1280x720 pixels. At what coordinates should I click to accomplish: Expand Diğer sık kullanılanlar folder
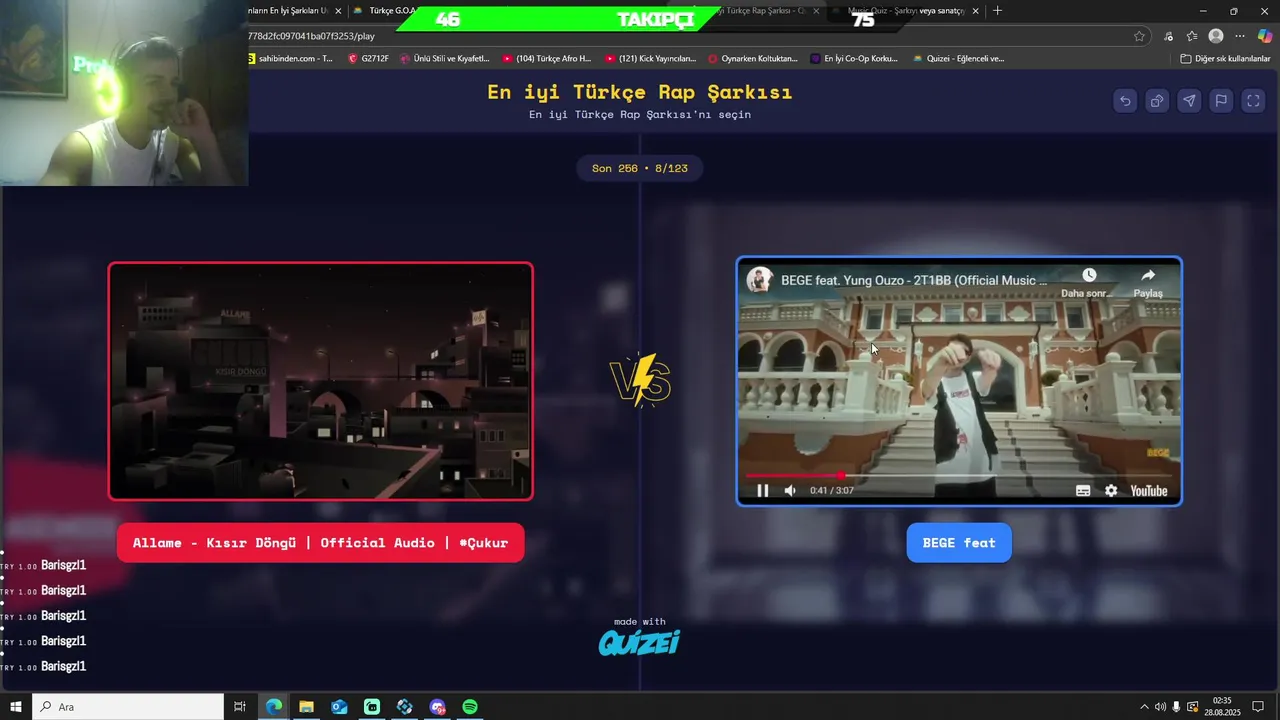tap(1225, 58)
